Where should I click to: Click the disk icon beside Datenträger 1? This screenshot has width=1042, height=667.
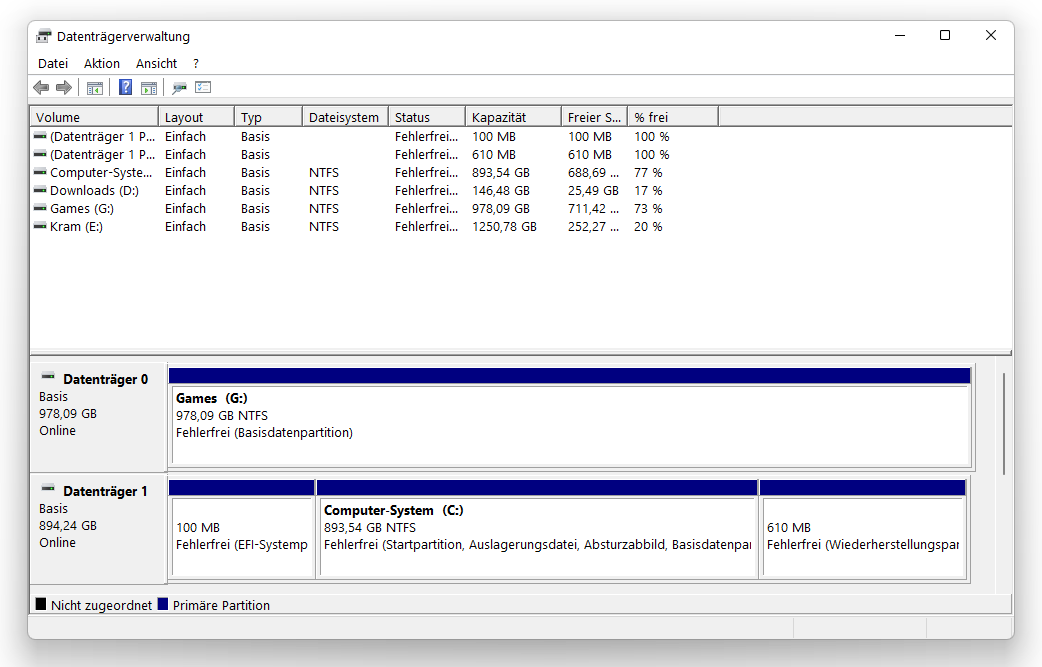click(x=48, y=489)
